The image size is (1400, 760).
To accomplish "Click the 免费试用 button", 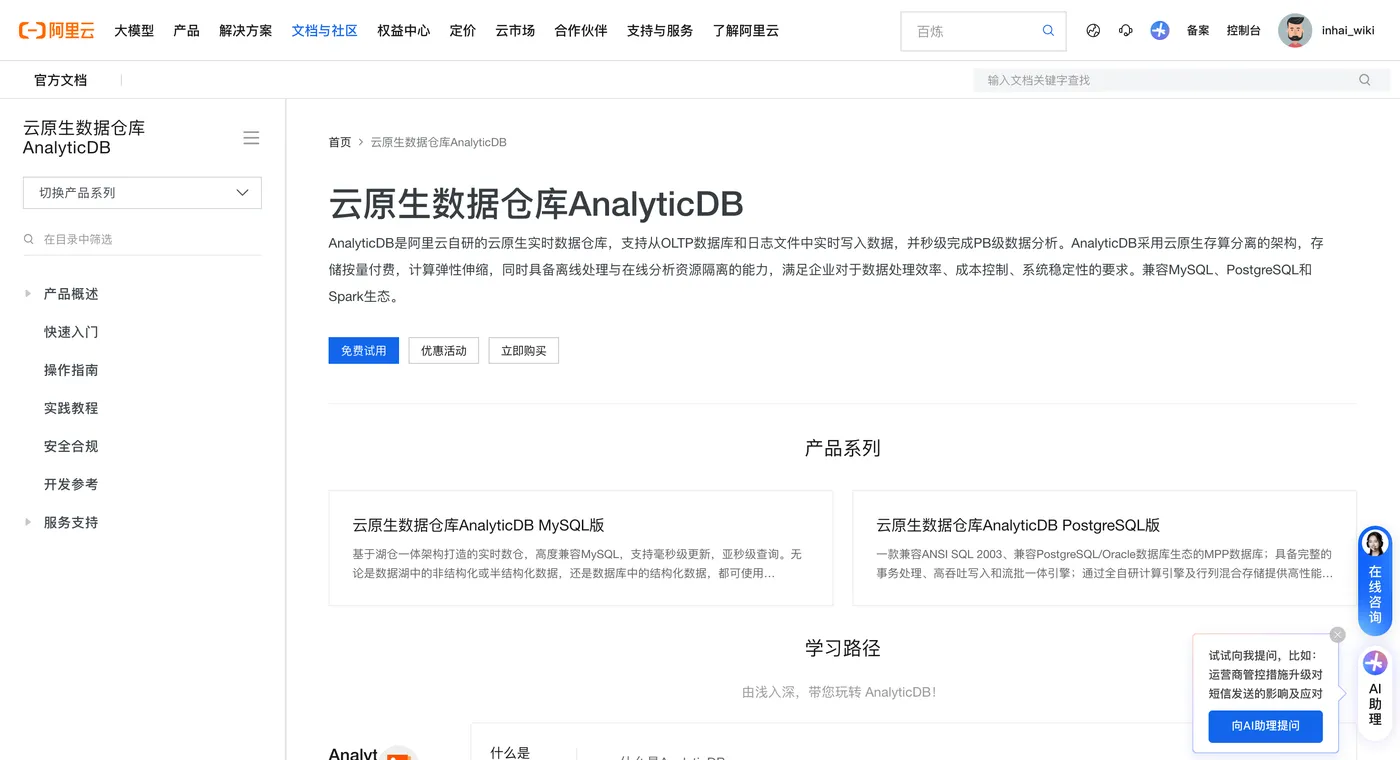I will point(364,351).
